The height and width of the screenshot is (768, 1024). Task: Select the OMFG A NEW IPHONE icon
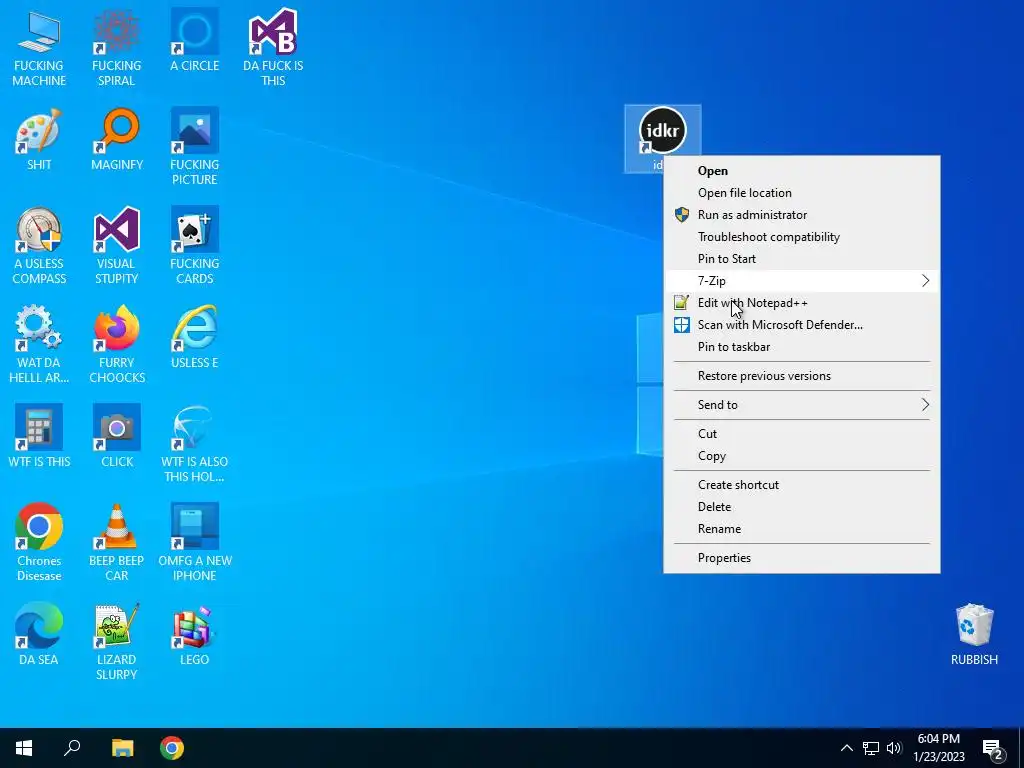click(x=195, y=528)
